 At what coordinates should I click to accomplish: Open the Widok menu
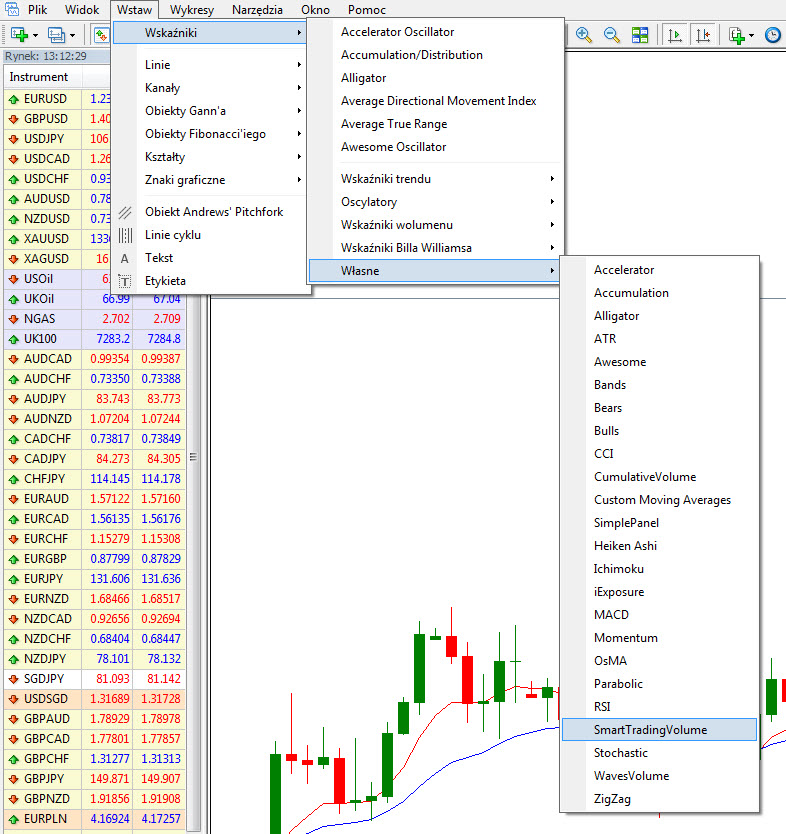pyautogui.click(x=82, y=10)
